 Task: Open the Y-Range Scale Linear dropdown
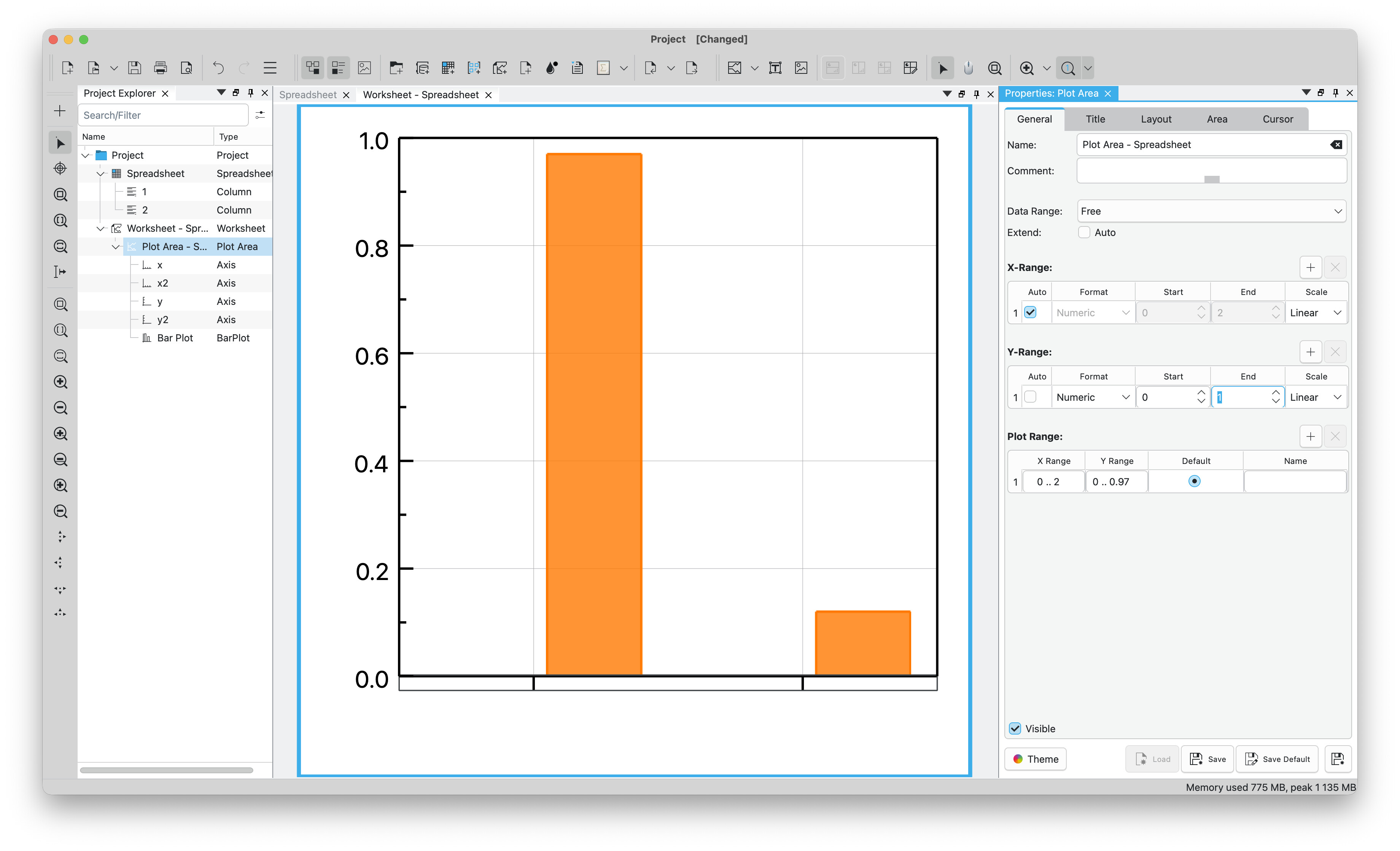[1315, 397]
